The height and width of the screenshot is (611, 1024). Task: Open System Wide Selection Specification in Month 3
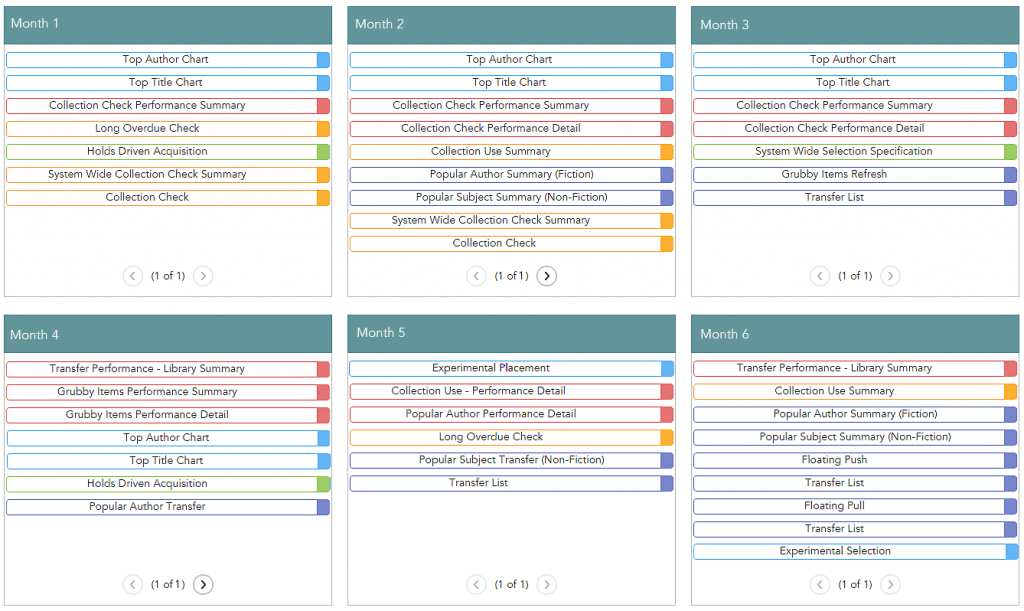(848, 152)
